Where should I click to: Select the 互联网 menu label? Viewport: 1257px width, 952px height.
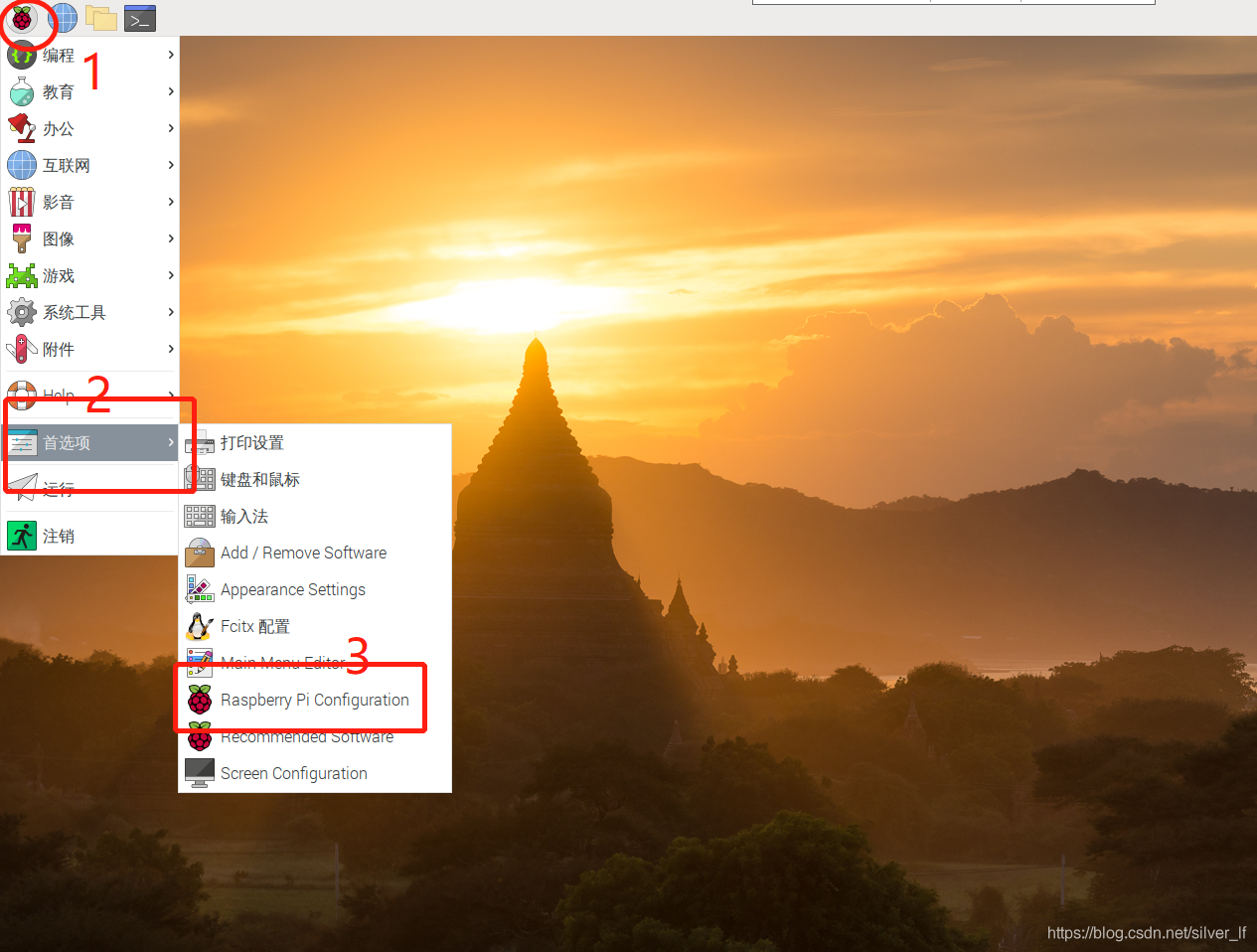(67, 165)
